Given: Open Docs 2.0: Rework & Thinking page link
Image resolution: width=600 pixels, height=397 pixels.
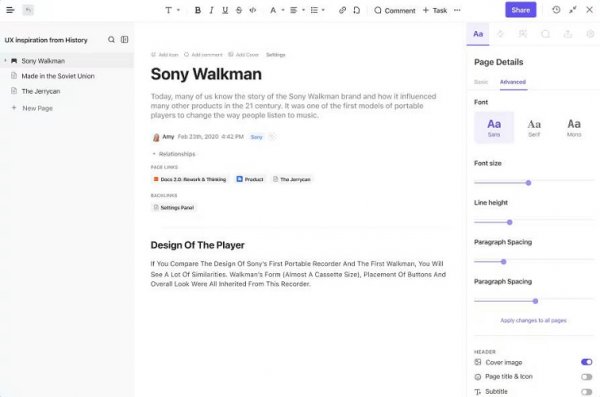Looking at the screenshot, I should [190, 179].
